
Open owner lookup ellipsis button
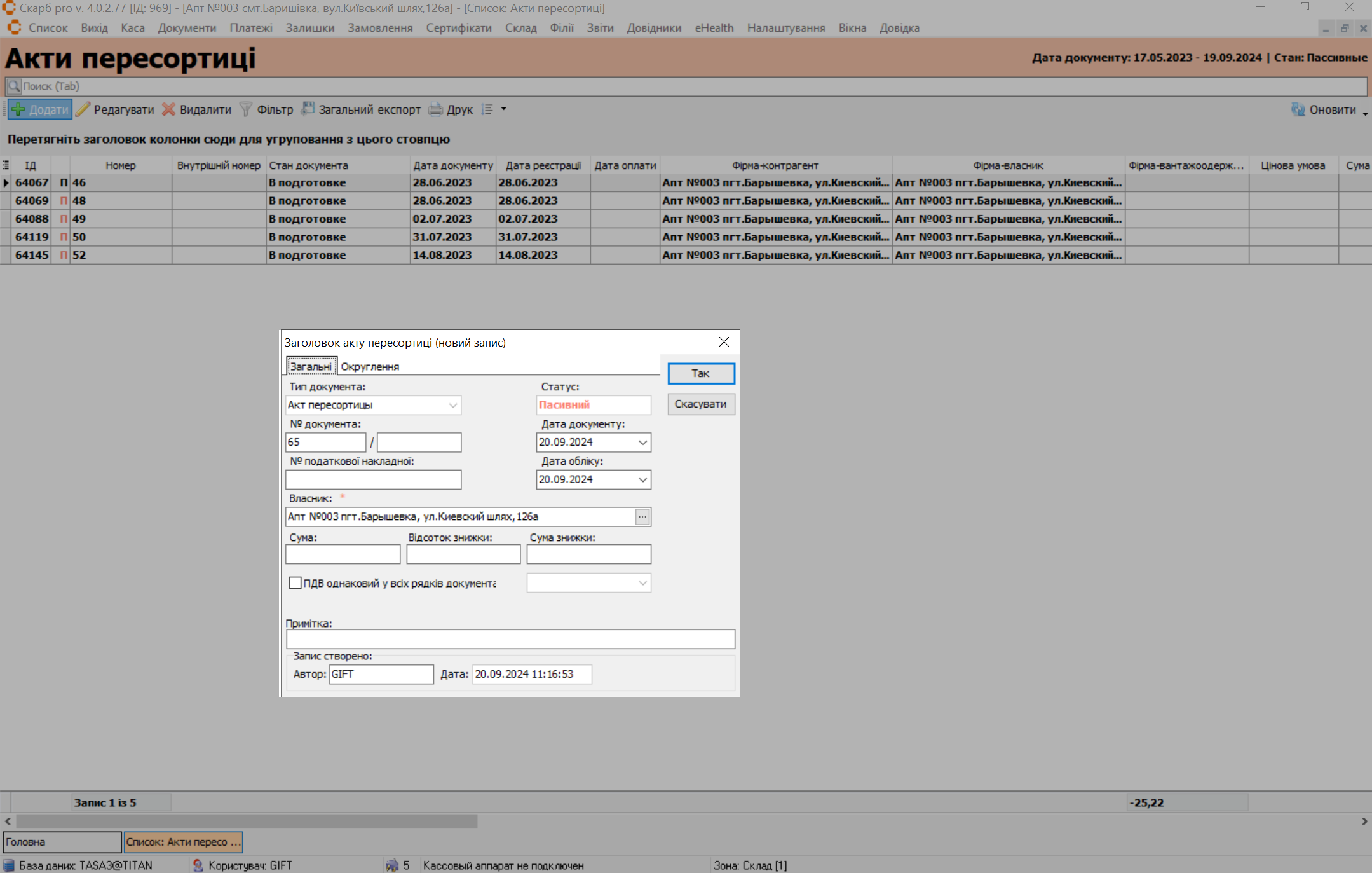point(642,517)
